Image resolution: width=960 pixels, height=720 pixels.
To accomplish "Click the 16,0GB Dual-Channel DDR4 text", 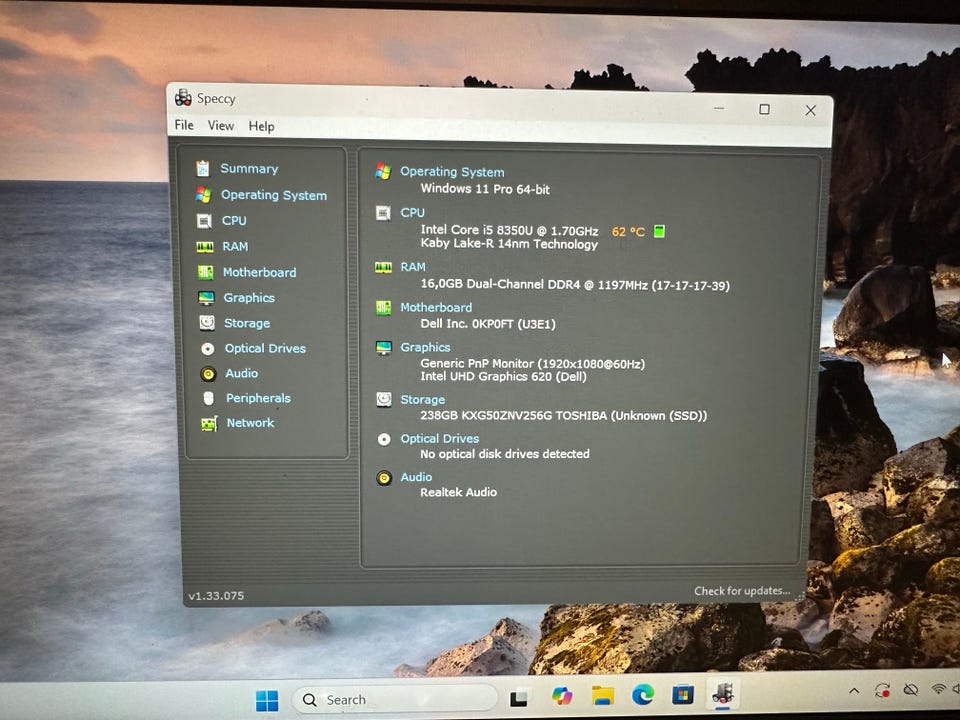I will click(x=575, y=285).
